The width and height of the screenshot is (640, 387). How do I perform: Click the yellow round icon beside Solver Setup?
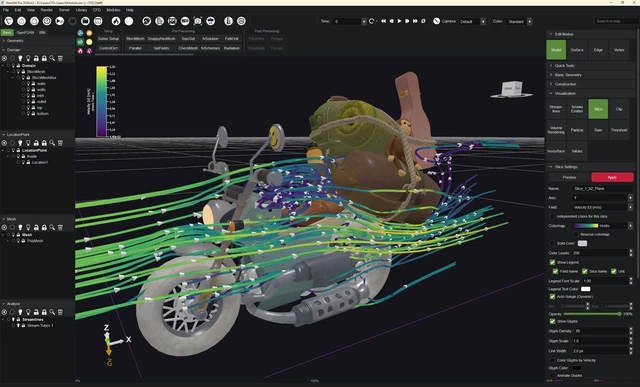(89, 42)
